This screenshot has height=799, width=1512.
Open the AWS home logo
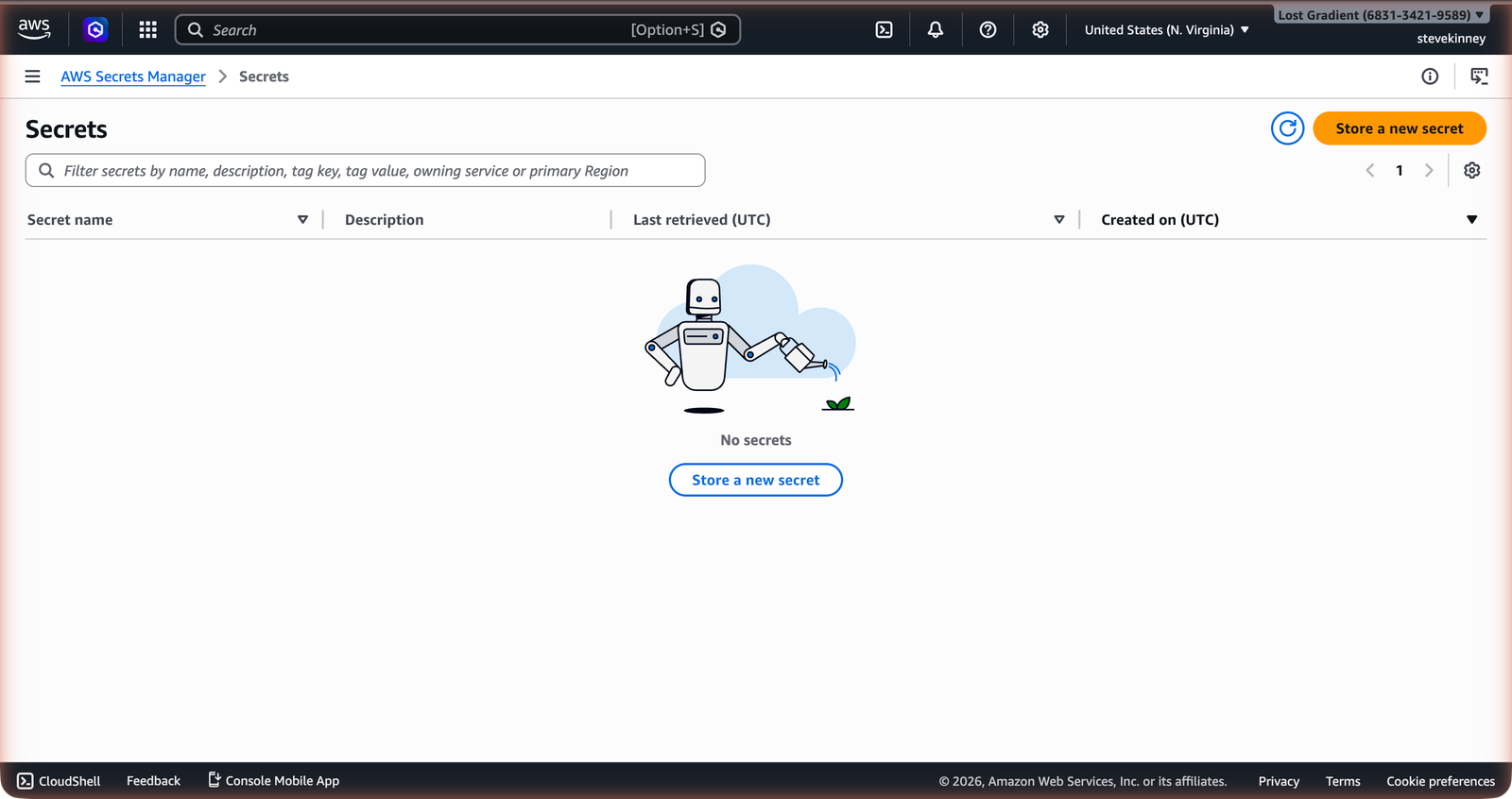[34, 29]
